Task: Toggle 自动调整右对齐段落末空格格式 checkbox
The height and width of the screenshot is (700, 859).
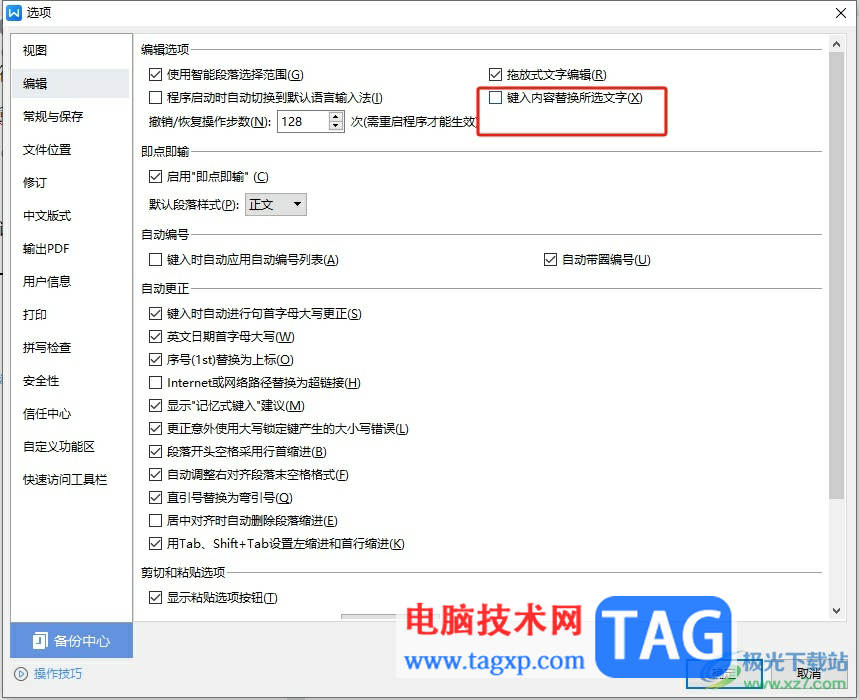Action: coord(156,474)
